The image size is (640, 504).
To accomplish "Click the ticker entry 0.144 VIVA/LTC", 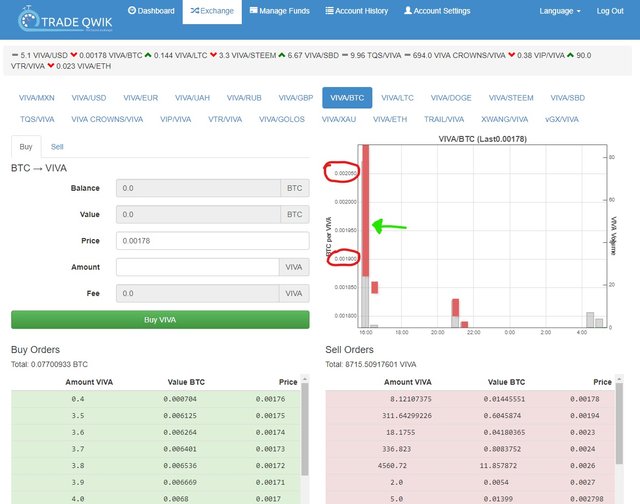I will tap(176, 56).
